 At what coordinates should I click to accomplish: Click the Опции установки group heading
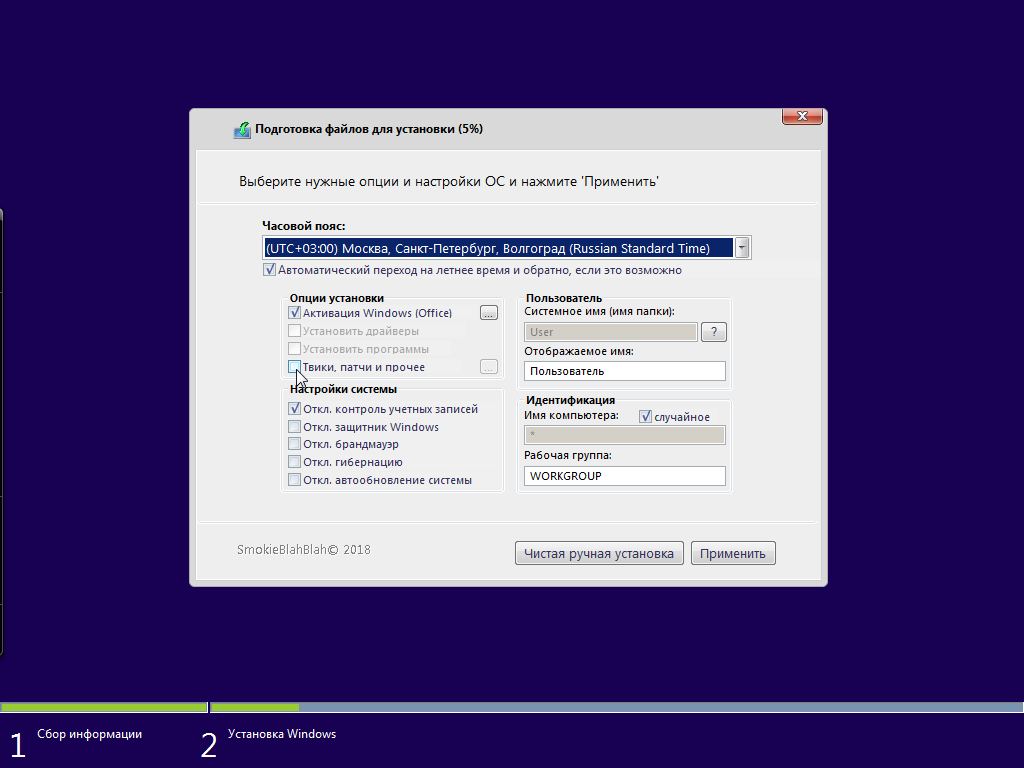click(336, 298)
